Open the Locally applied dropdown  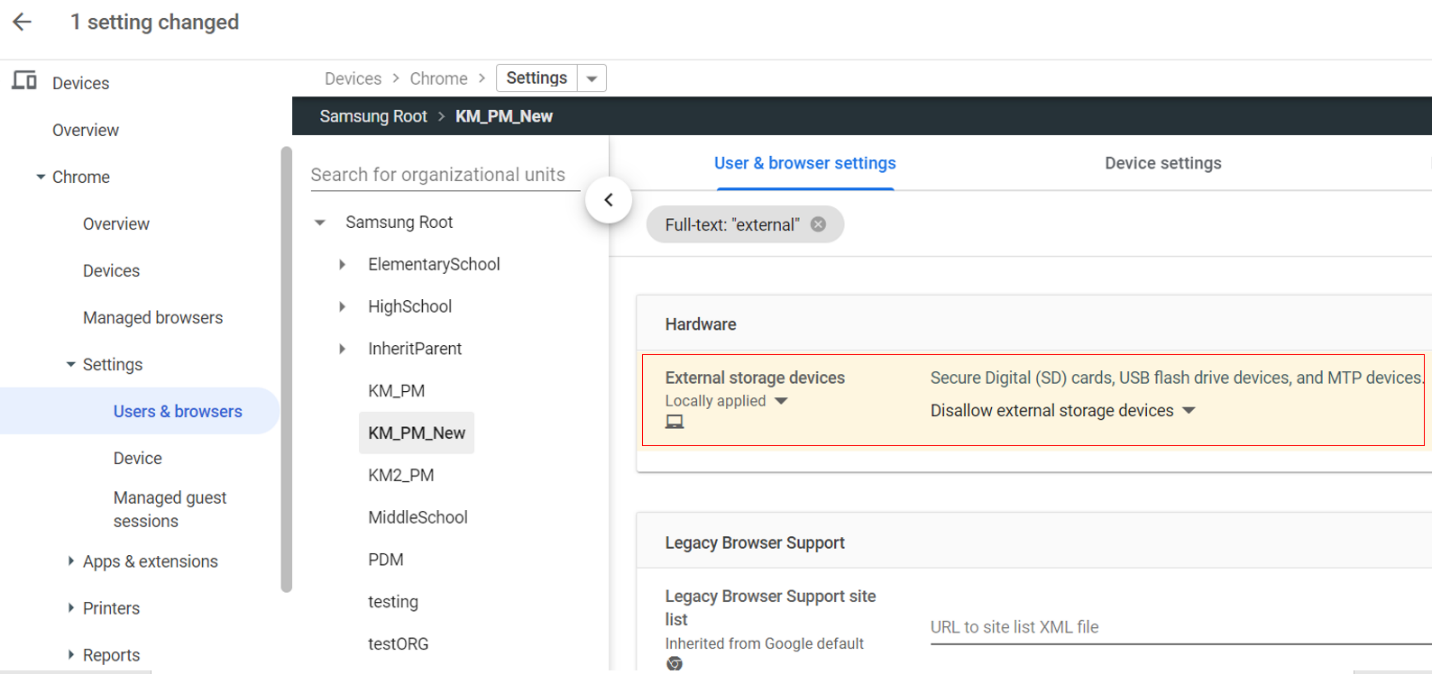[x=781, y=401]
